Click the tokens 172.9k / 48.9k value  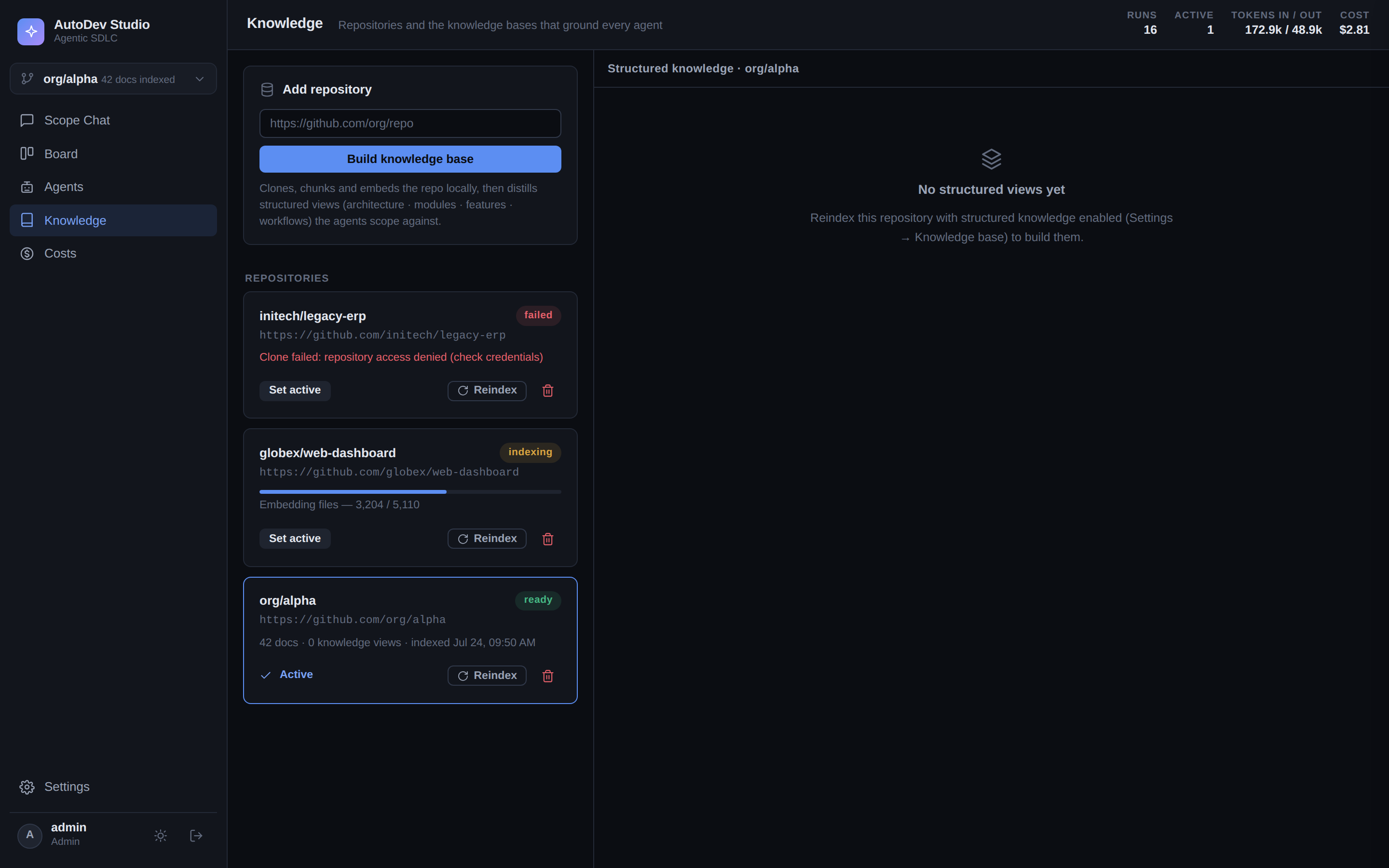1283,30
